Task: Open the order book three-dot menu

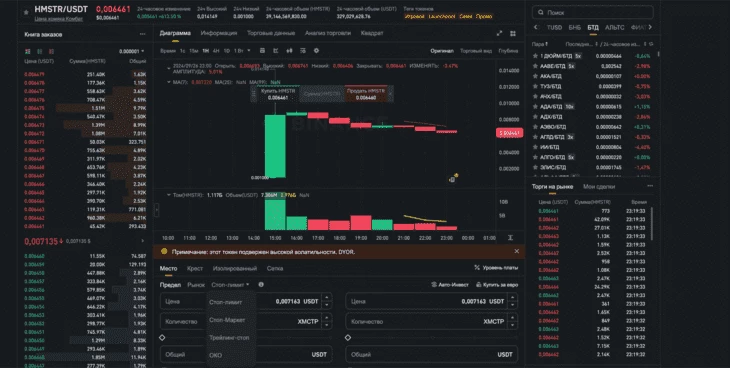Action: click(142, 34)
